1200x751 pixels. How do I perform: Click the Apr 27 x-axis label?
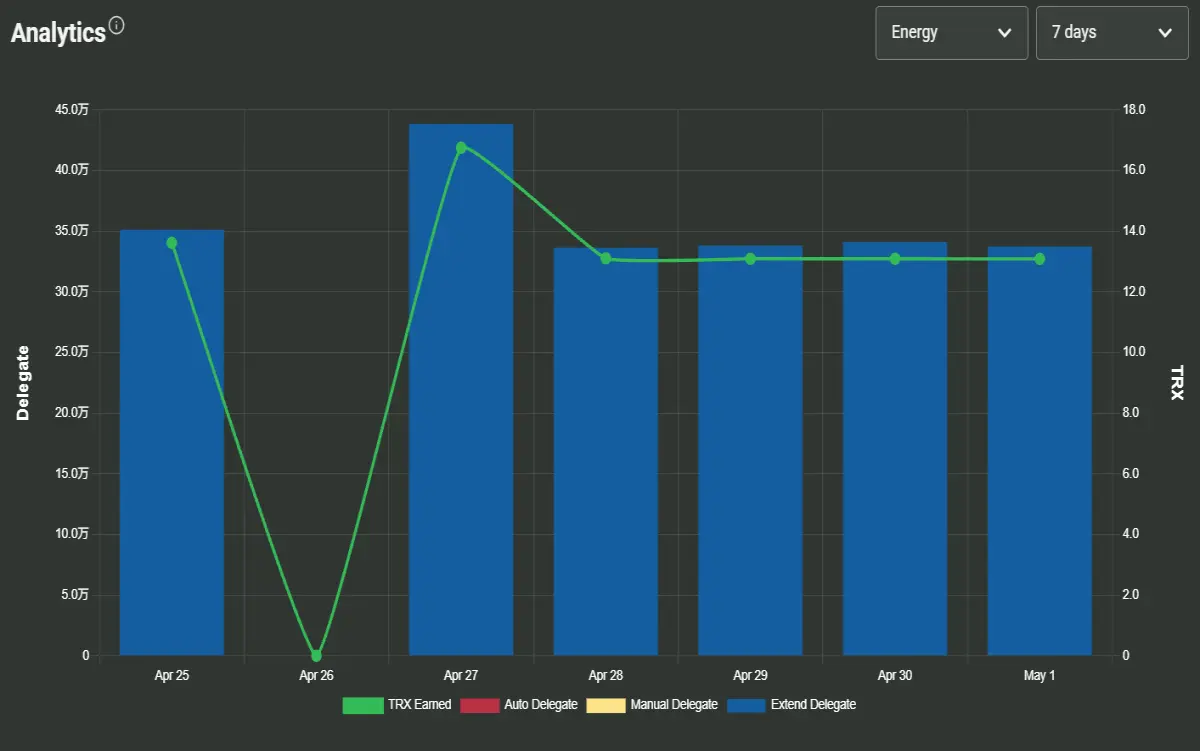461,676
